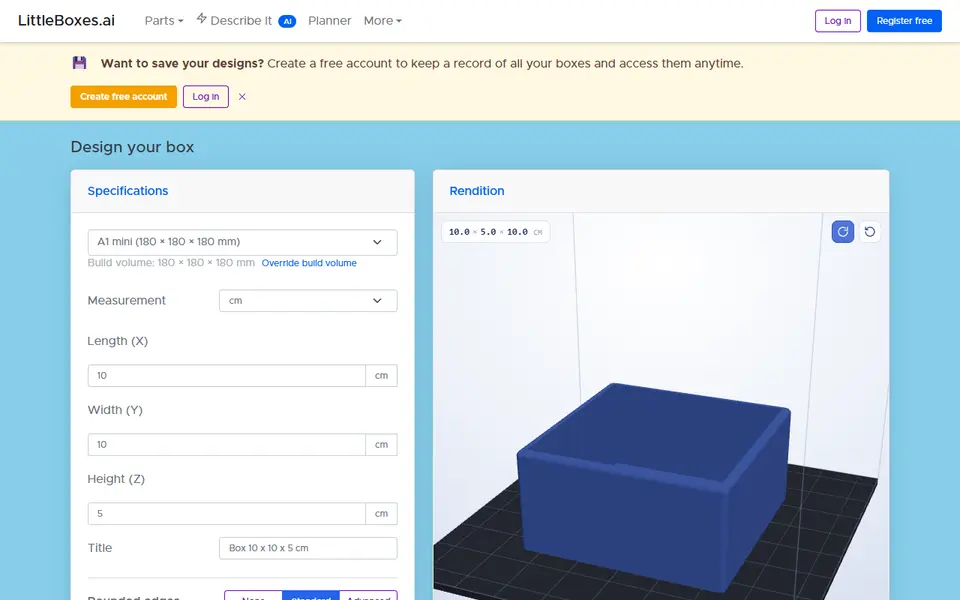Click the Rendition panel heading
960x600 pixels.
[x=477, y=191]
